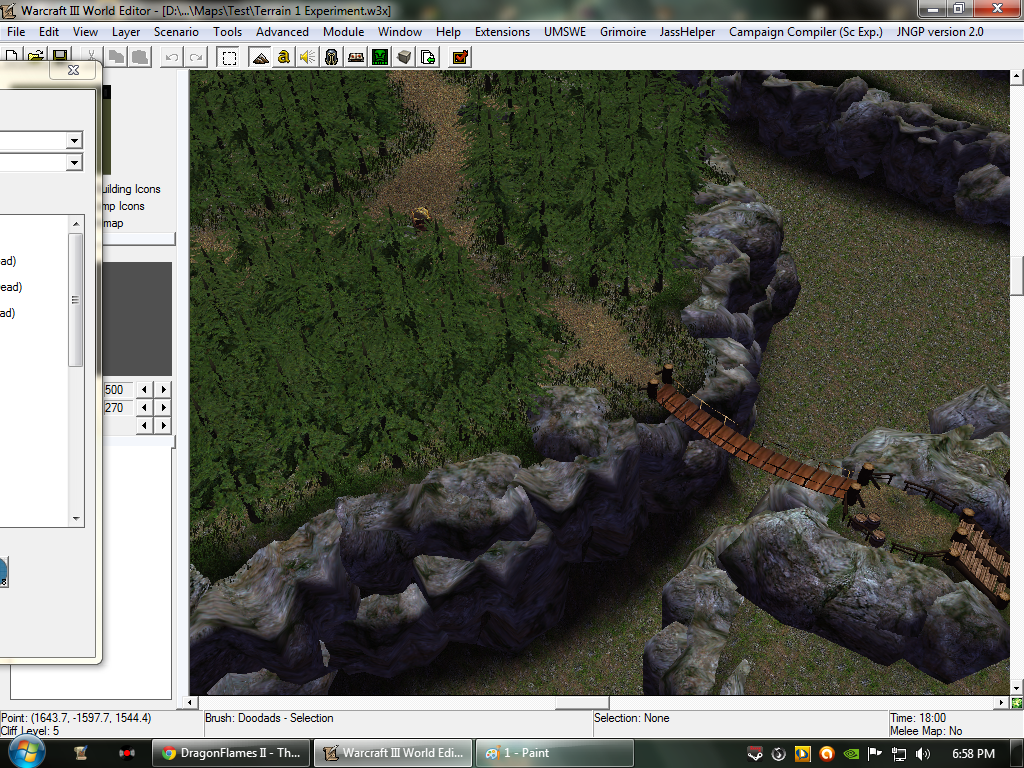Click 'Brush: Doodads - Selection' status text

[x=269, y=718]
